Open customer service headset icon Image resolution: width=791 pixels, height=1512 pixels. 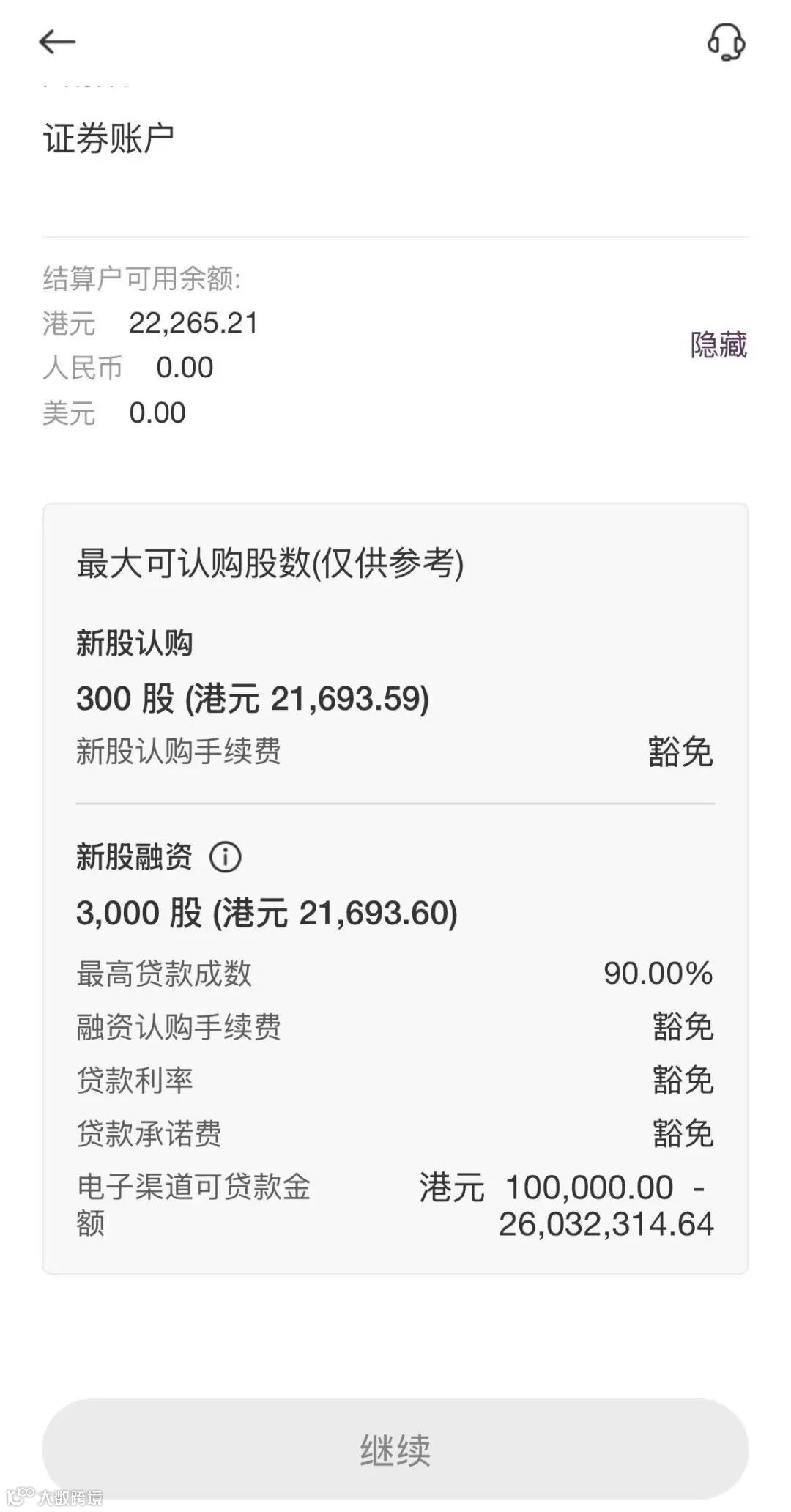point(726,42)
